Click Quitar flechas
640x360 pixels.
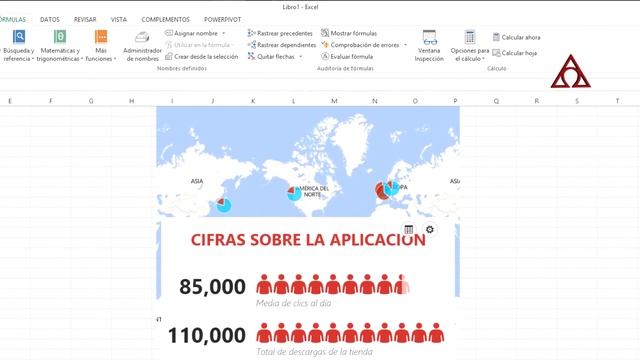pyautogui.click(x=271, y=57)
